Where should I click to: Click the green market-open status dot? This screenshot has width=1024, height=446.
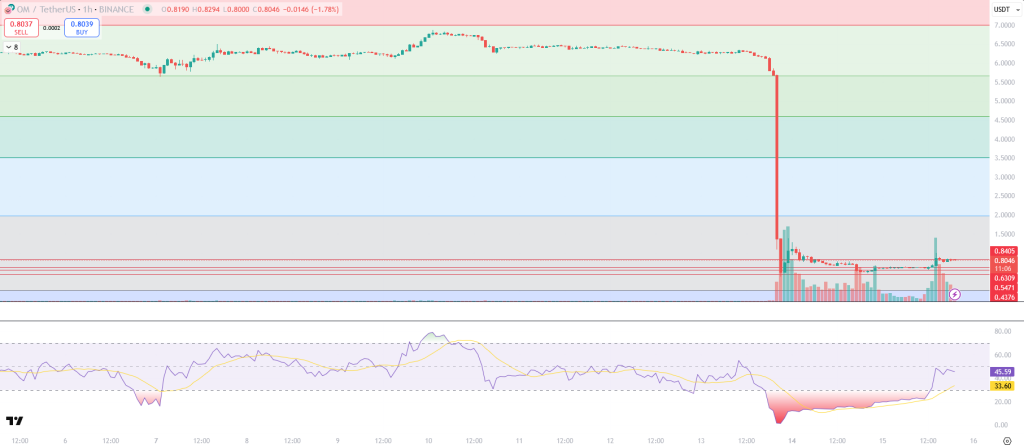148,9
